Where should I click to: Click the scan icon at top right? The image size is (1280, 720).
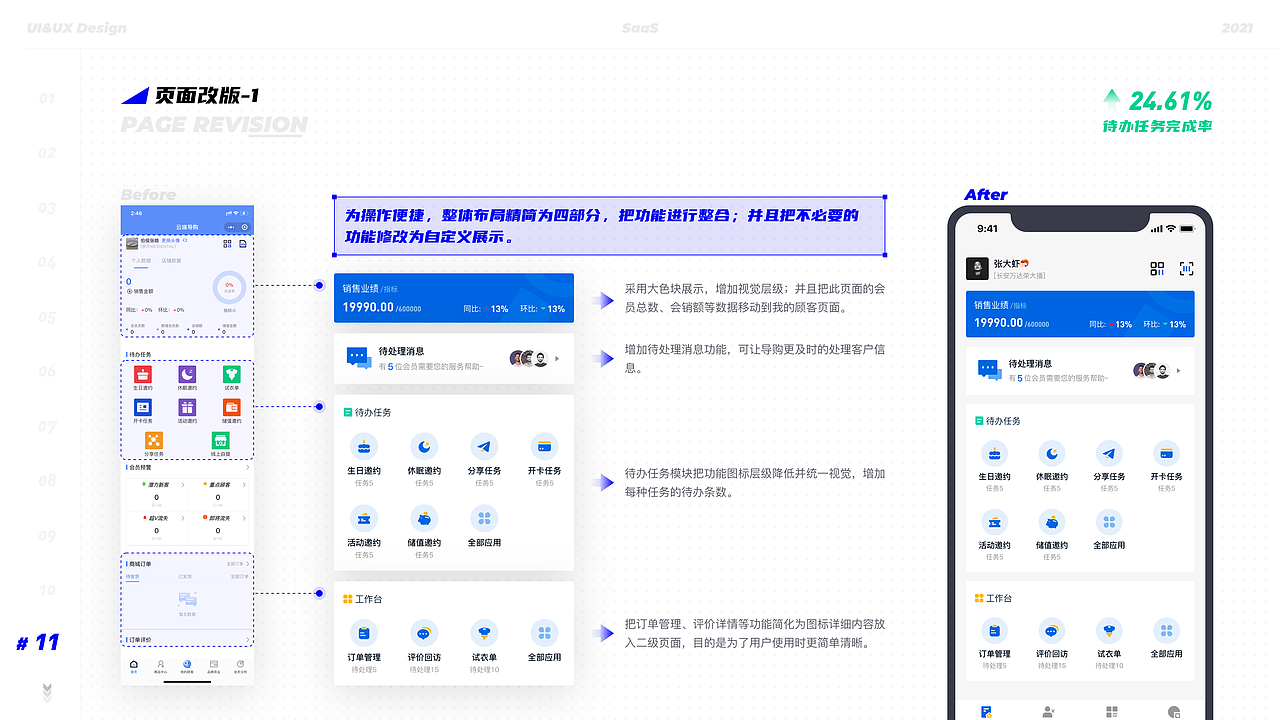click(1186, 268)
